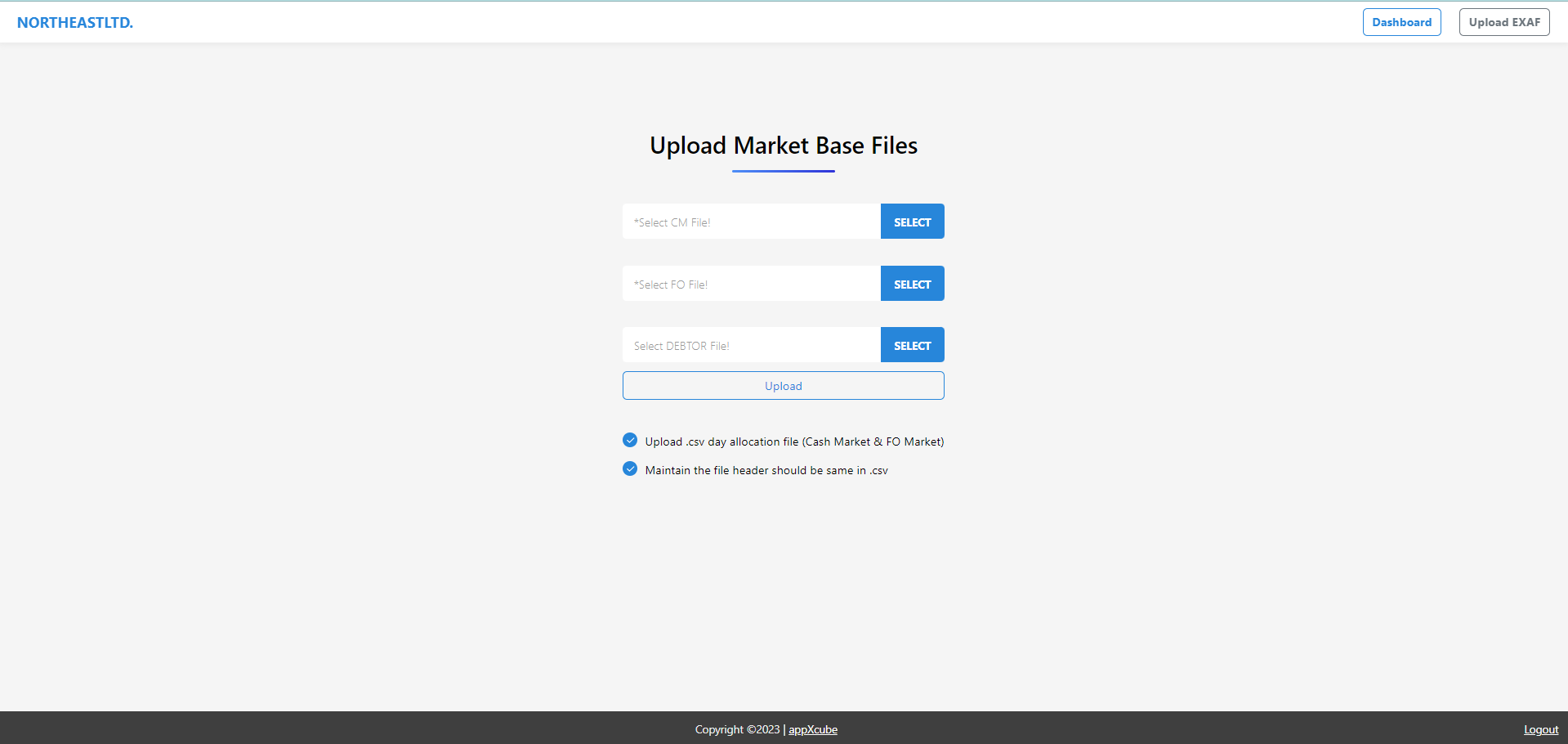Click the blue underline below the heading
1568x744 pixels.
(x=783, y=171)
